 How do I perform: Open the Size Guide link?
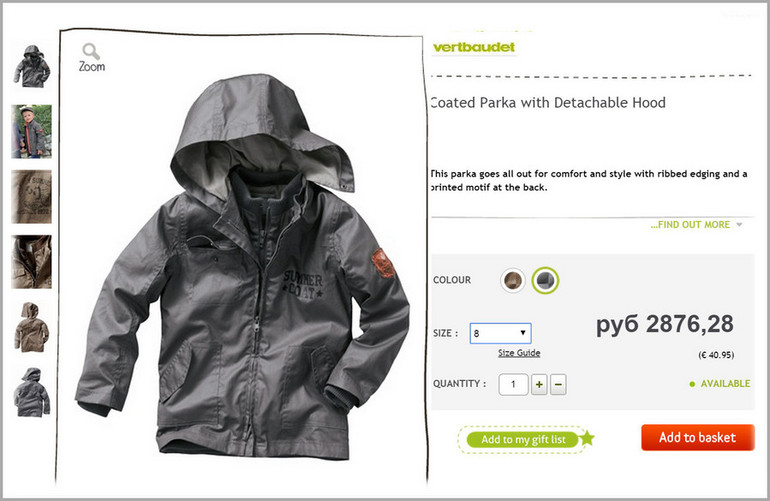coord(519,353)
